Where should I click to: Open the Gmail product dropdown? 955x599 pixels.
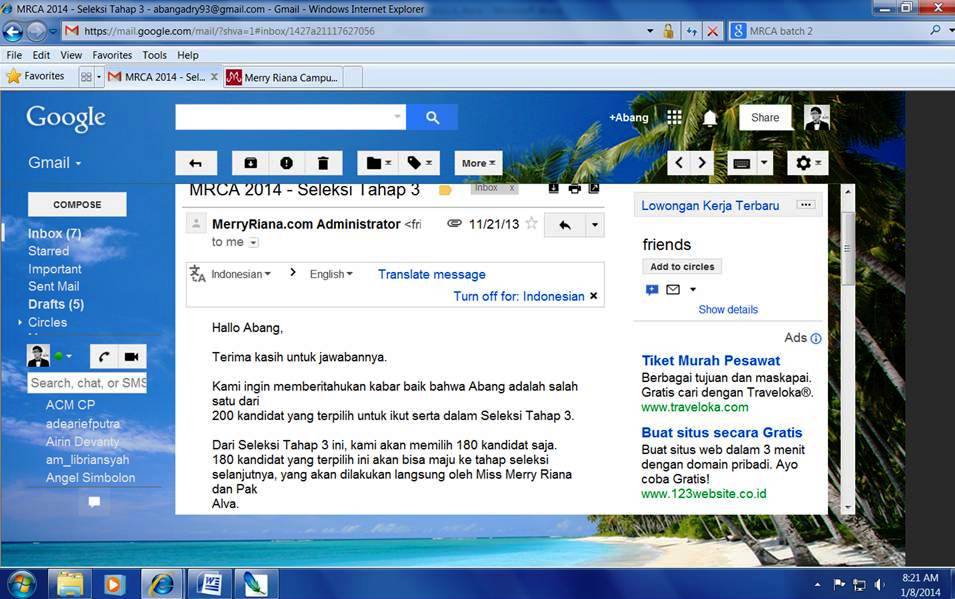pyautogui.click(x=54, y=163)
